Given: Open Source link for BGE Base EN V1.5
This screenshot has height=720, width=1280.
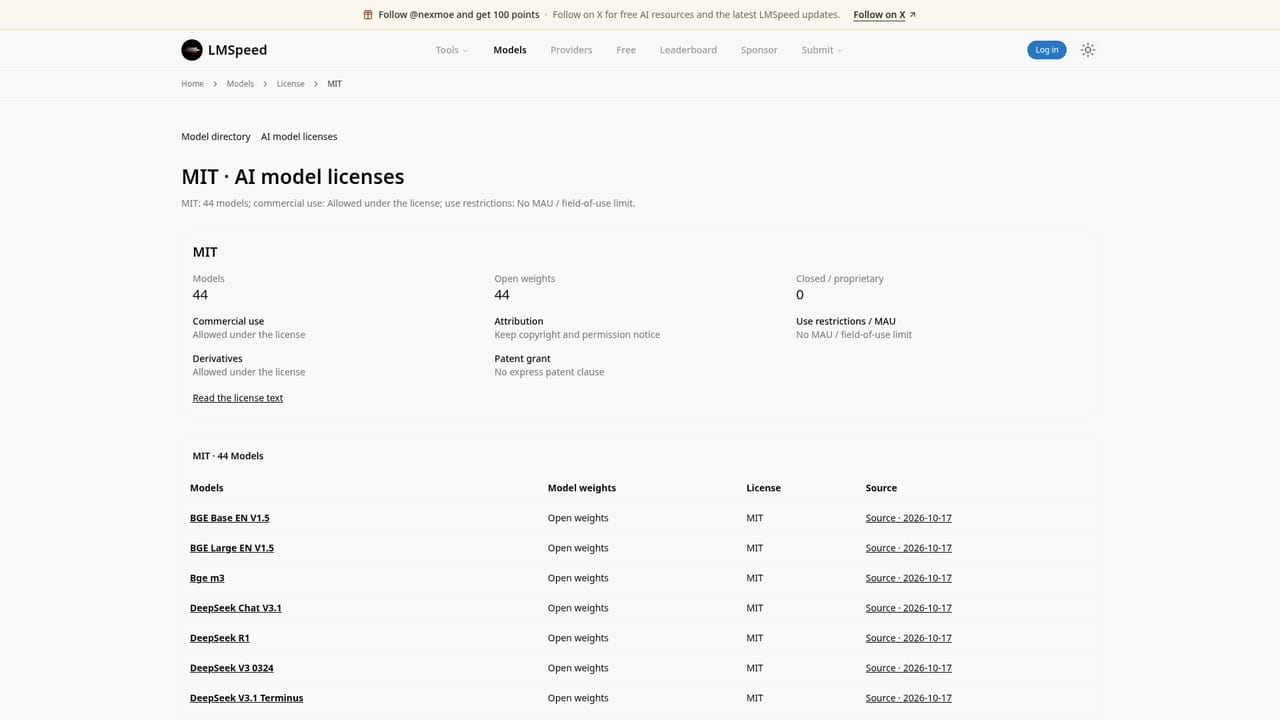Looking at the screenshot, I should (909, 518).
